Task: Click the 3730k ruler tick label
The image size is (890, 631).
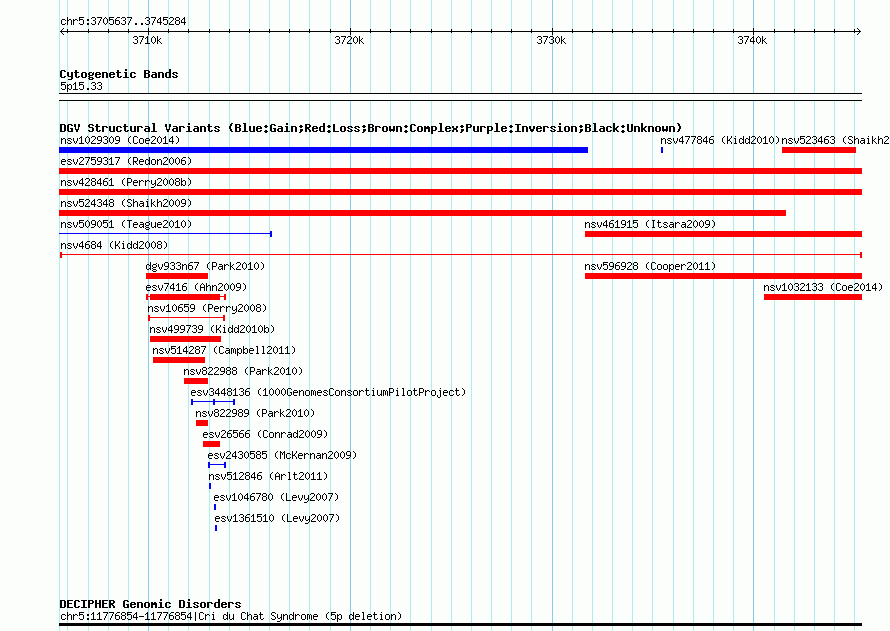Action: click(x=551, y=40)
